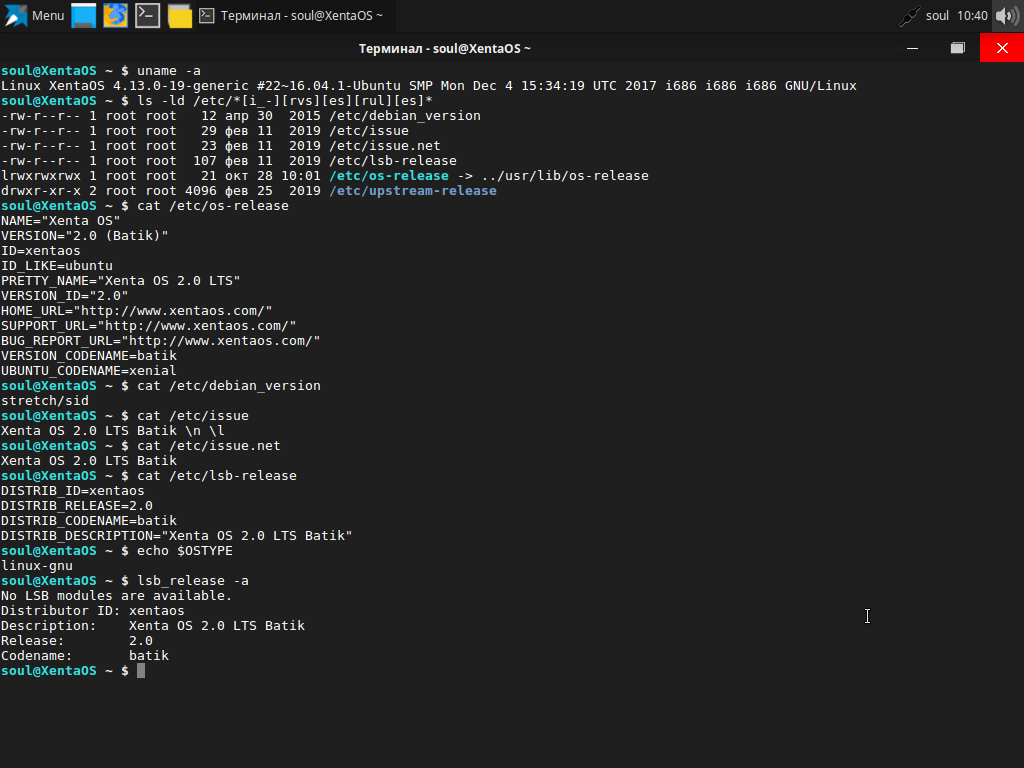The width and height of the screenshot is (1024, 768).
Task: Click the 10:40 clock in the panel
Action: (x=972, y=16)
